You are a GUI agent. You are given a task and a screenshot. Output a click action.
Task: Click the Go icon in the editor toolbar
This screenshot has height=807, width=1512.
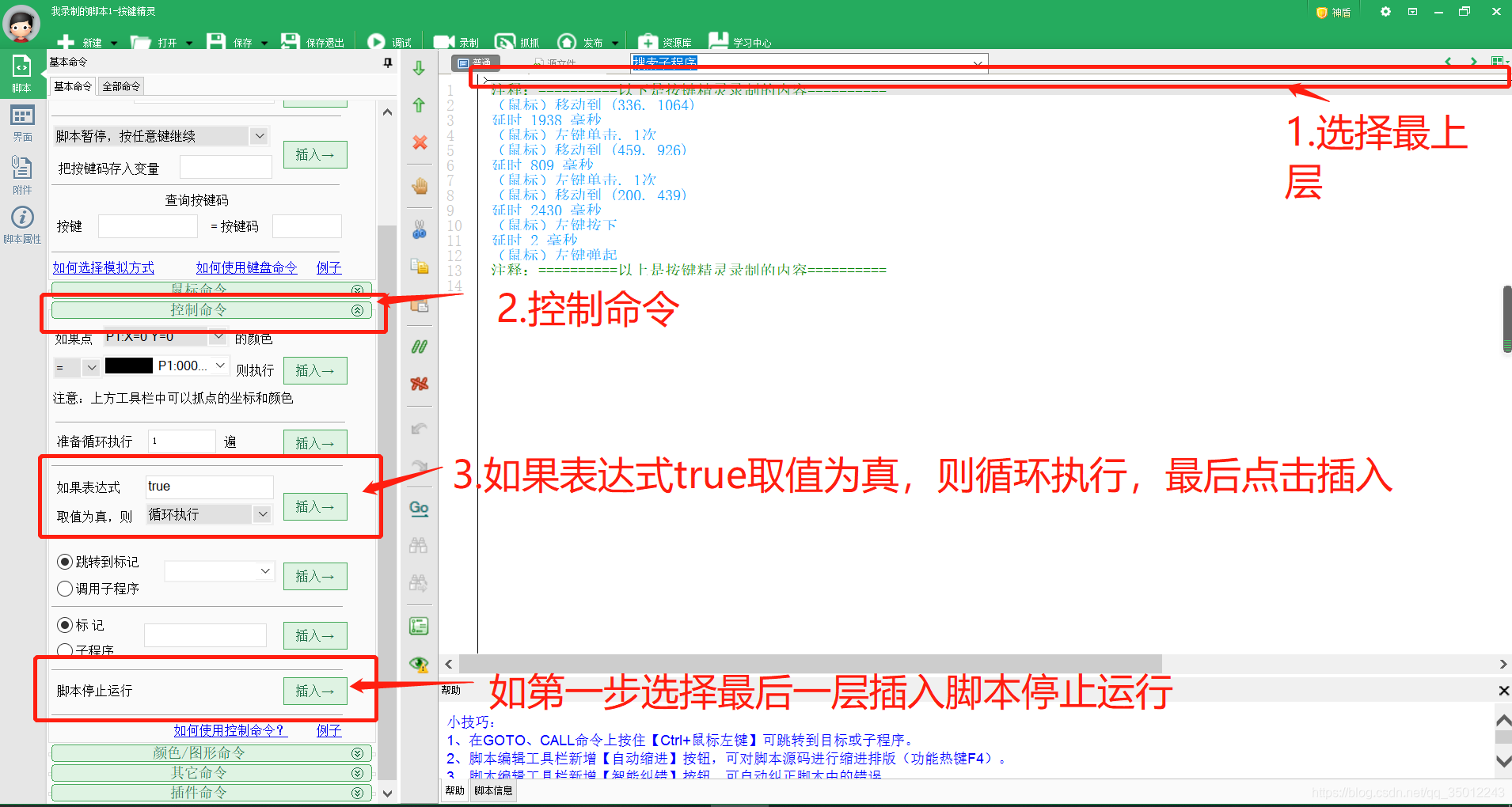[x=419, y=508]
